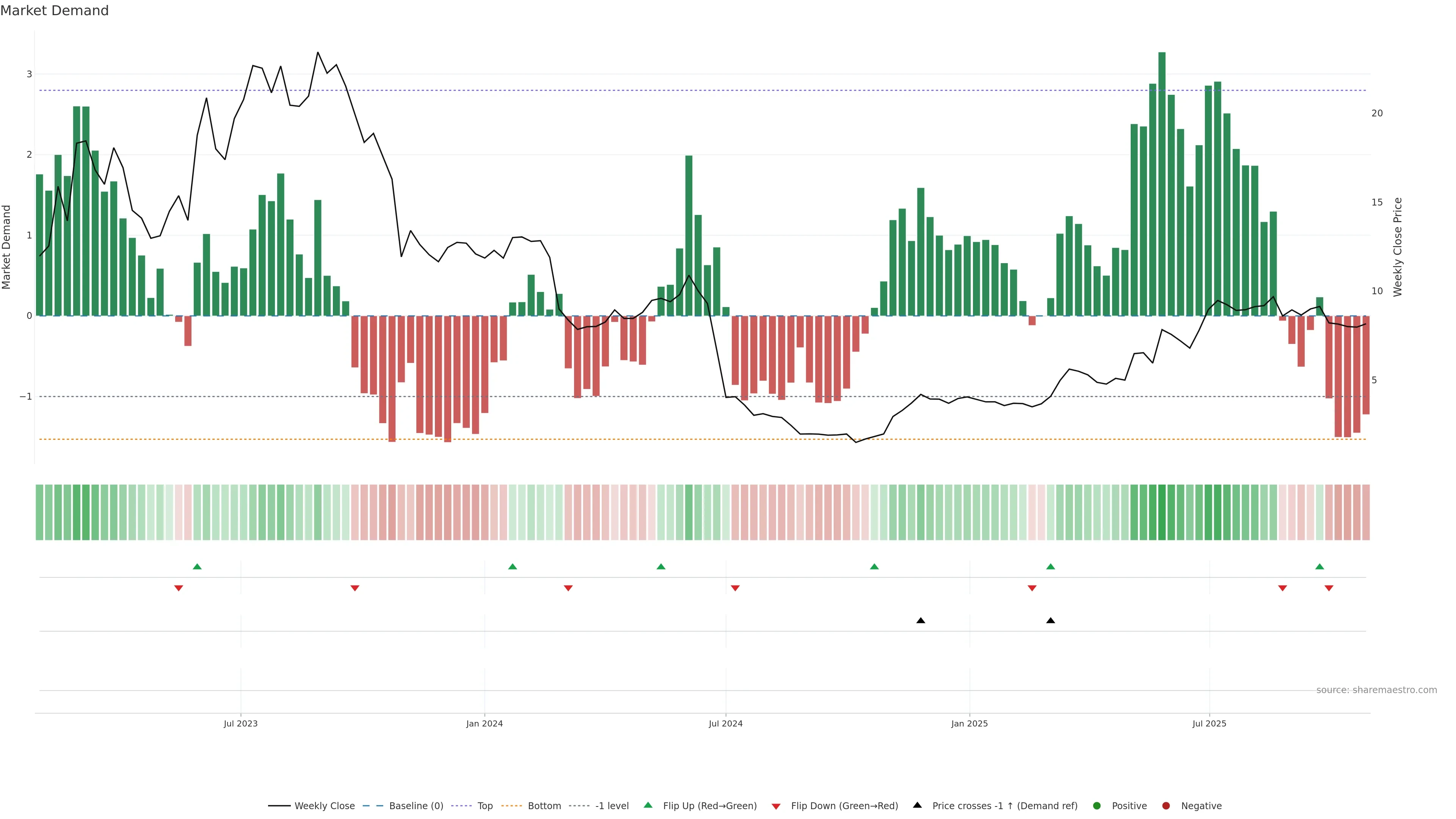Click black triangle marker before Jan 2025

pos(921,621)
